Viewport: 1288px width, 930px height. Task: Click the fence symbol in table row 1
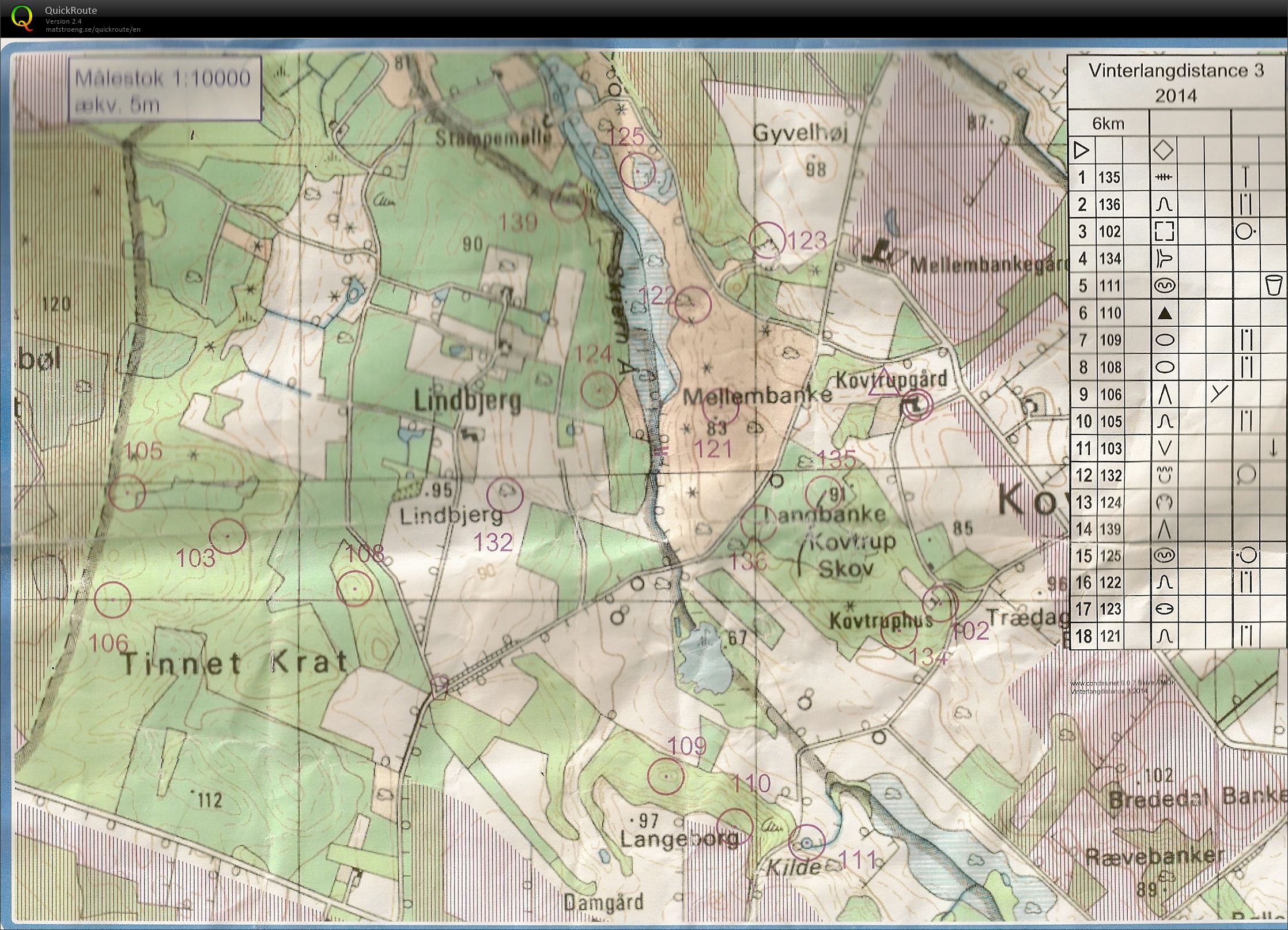point(1164,177)
